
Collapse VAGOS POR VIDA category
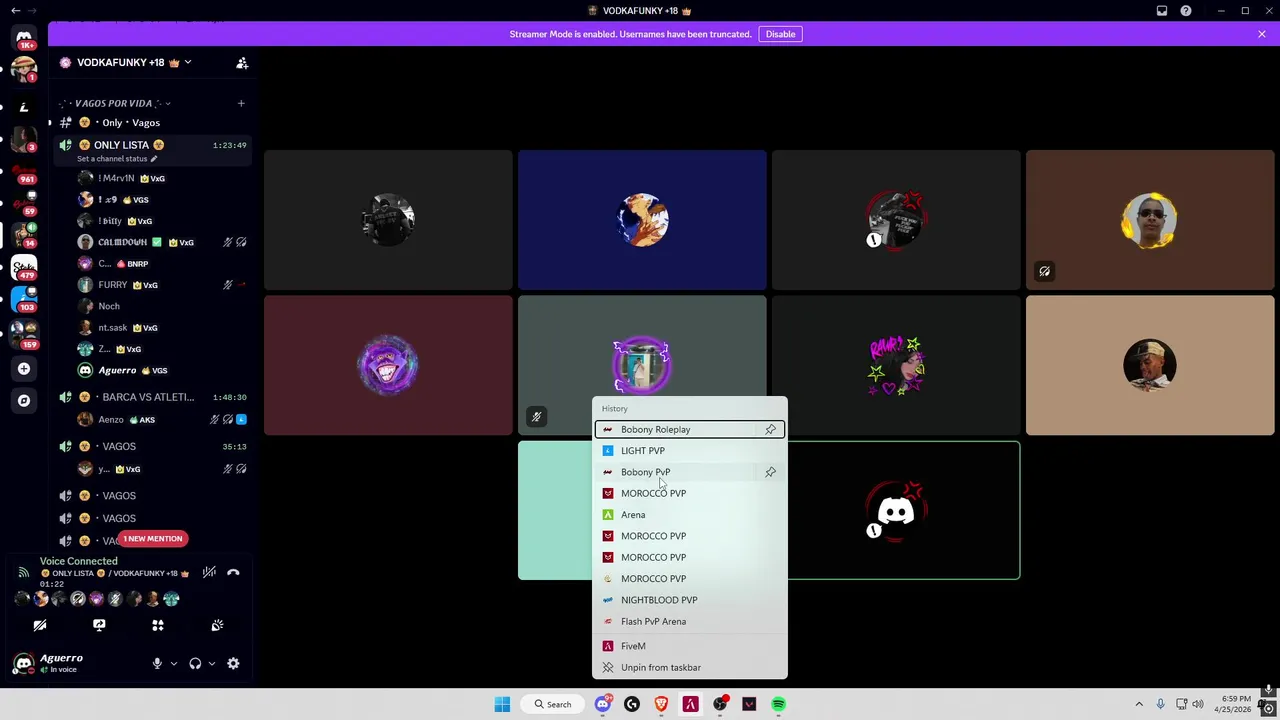115,103
